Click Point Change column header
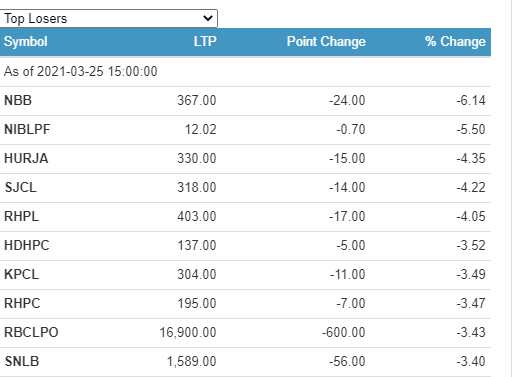This screenshot has height=377, width=515. [x=326, y=42]
